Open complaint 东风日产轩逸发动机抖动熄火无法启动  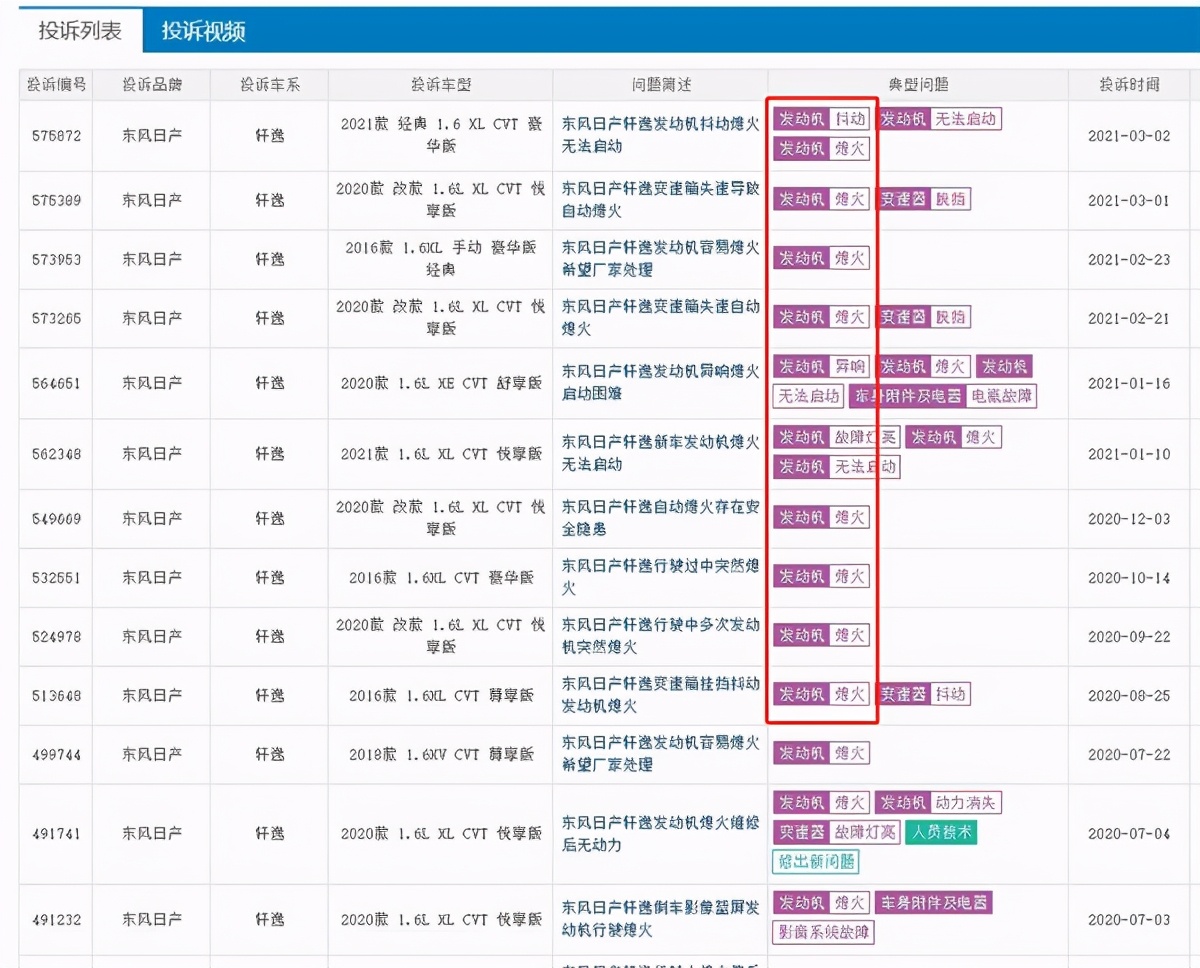tap(661, 134)
